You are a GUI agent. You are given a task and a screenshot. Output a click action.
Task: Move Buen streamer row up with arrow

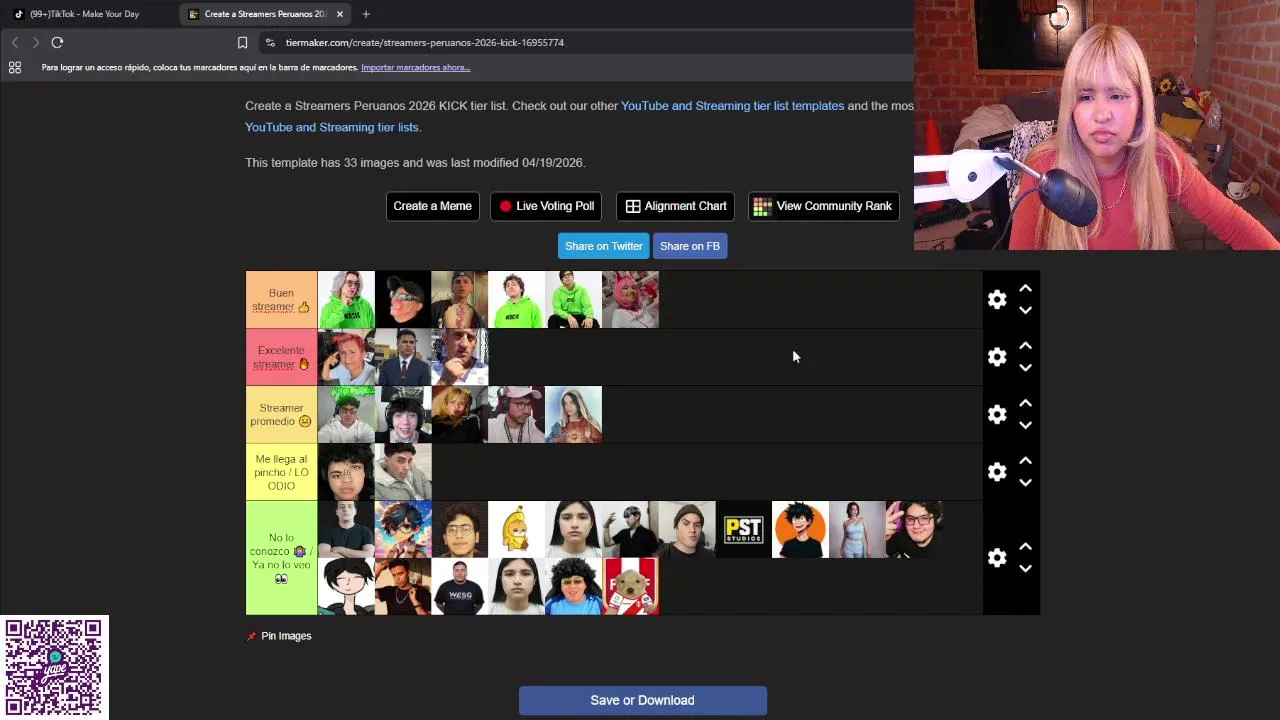[1025, 288]
